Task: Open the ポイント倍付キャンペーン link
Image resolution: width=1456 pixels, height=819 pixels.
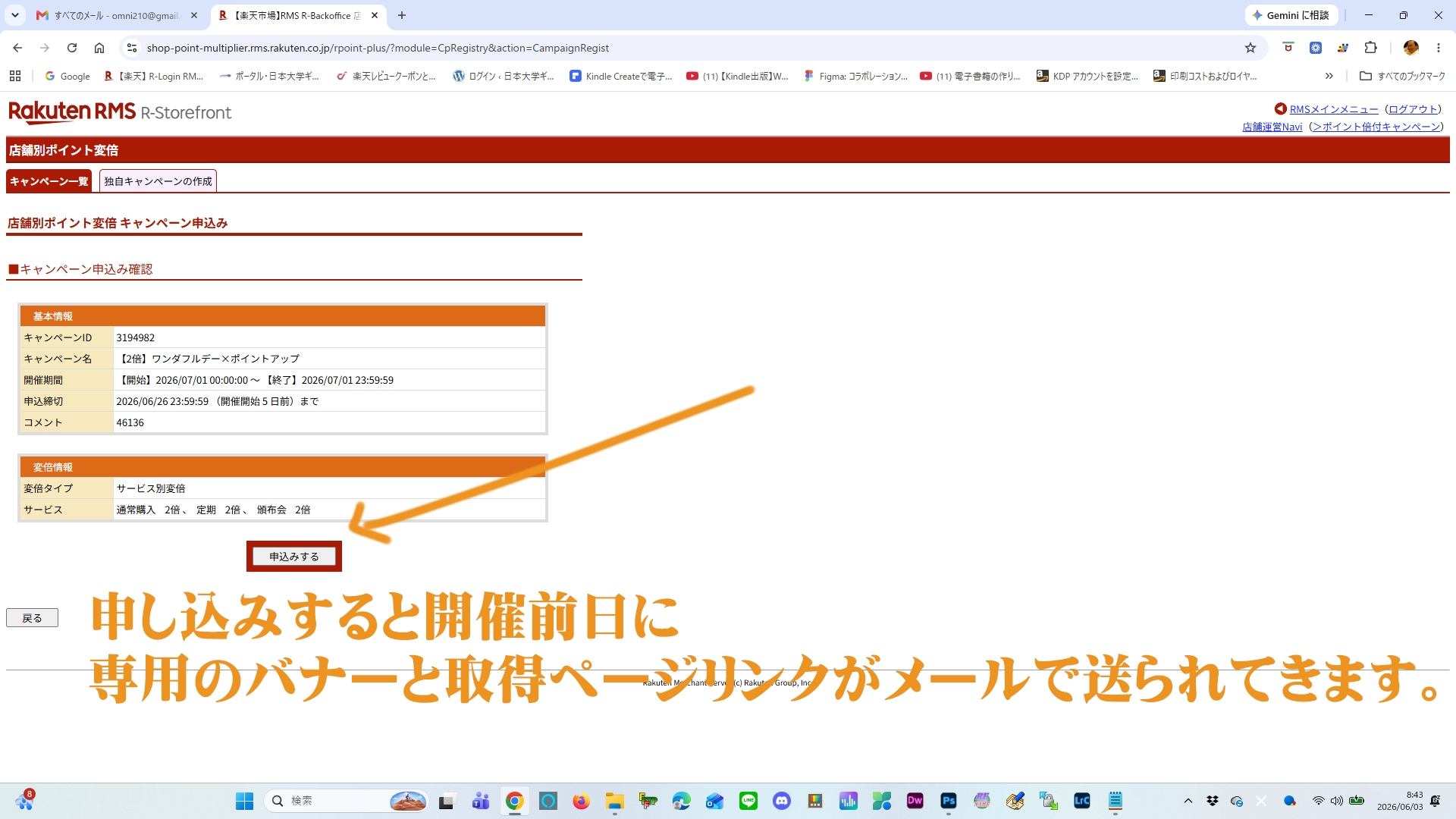Action: pos(1376,127)
